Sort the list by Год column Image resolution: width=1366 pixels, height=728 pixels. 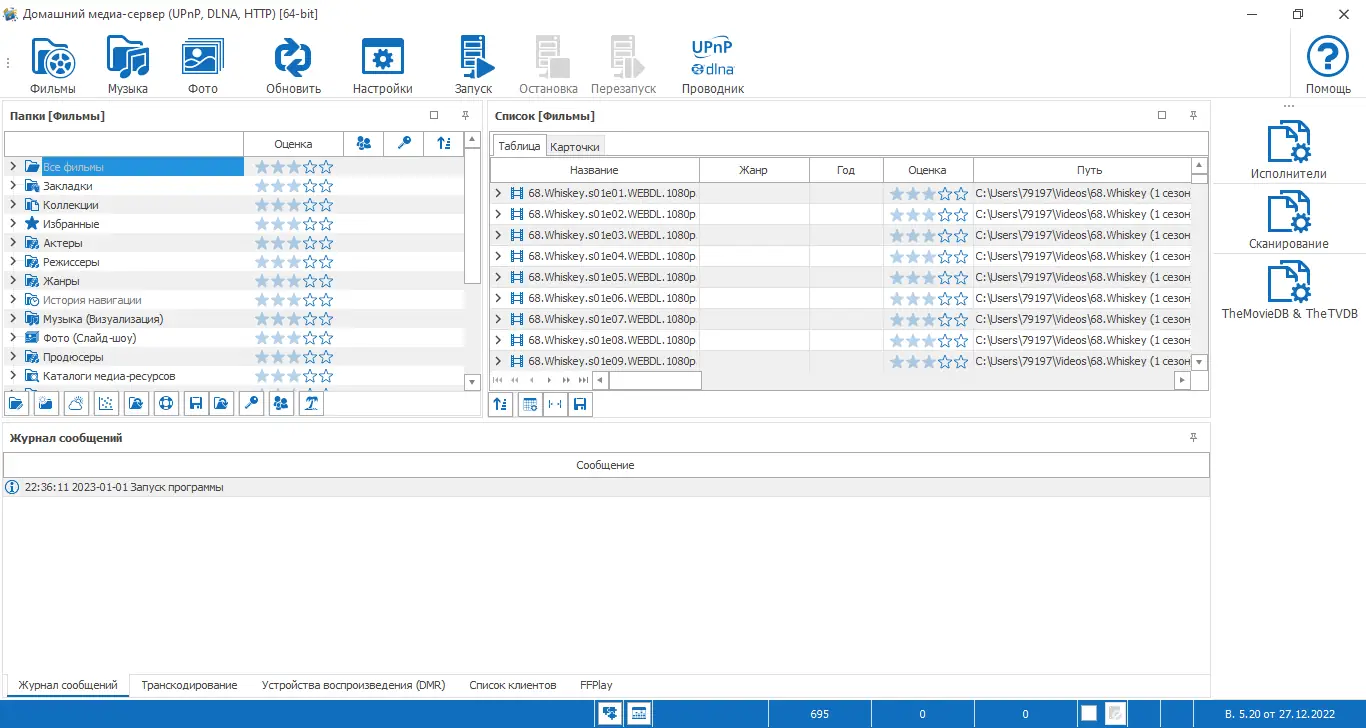tap(846, 170)
